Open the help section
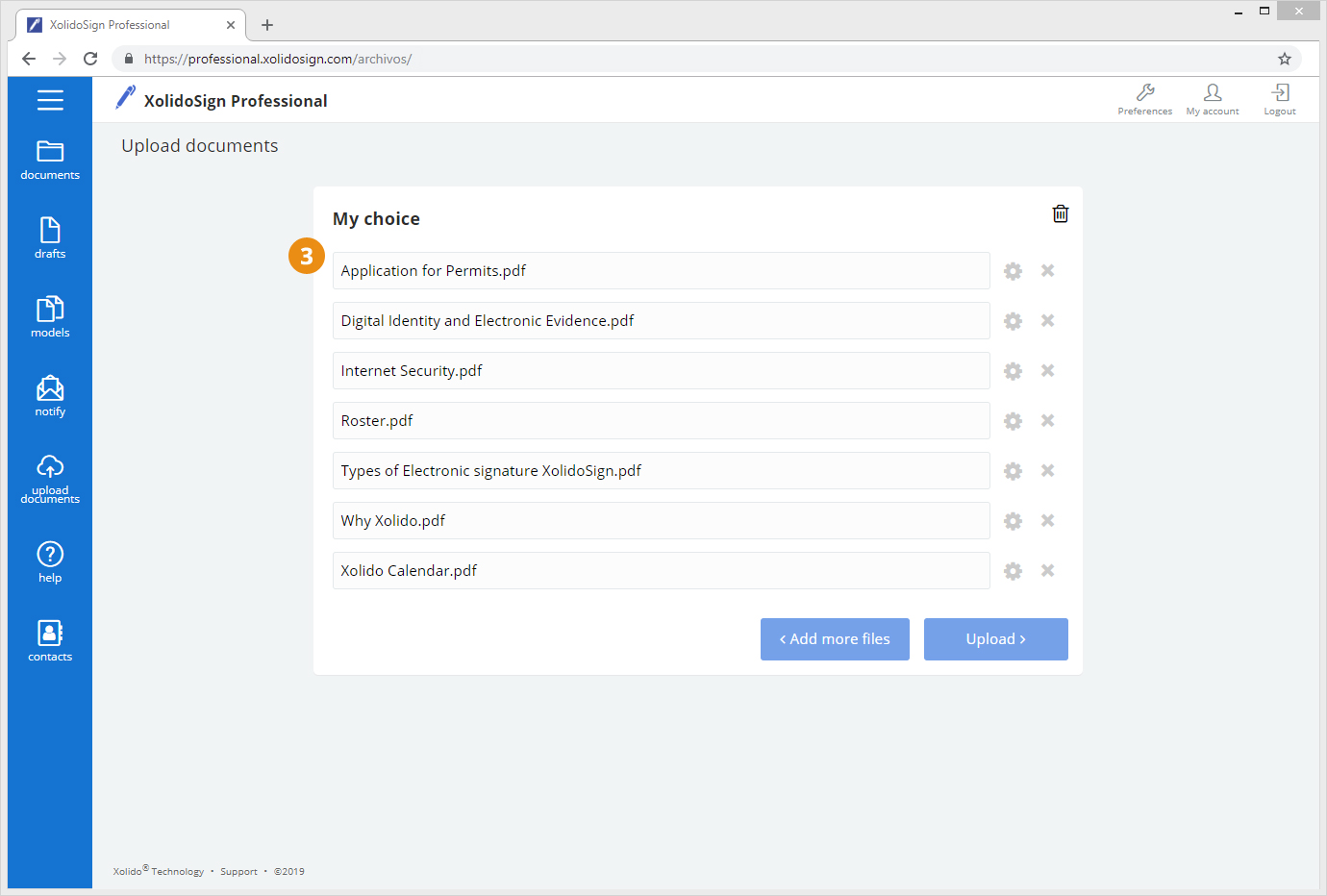Image resolution: width=1327 pixels, height=896 pixels. [50, 562]
